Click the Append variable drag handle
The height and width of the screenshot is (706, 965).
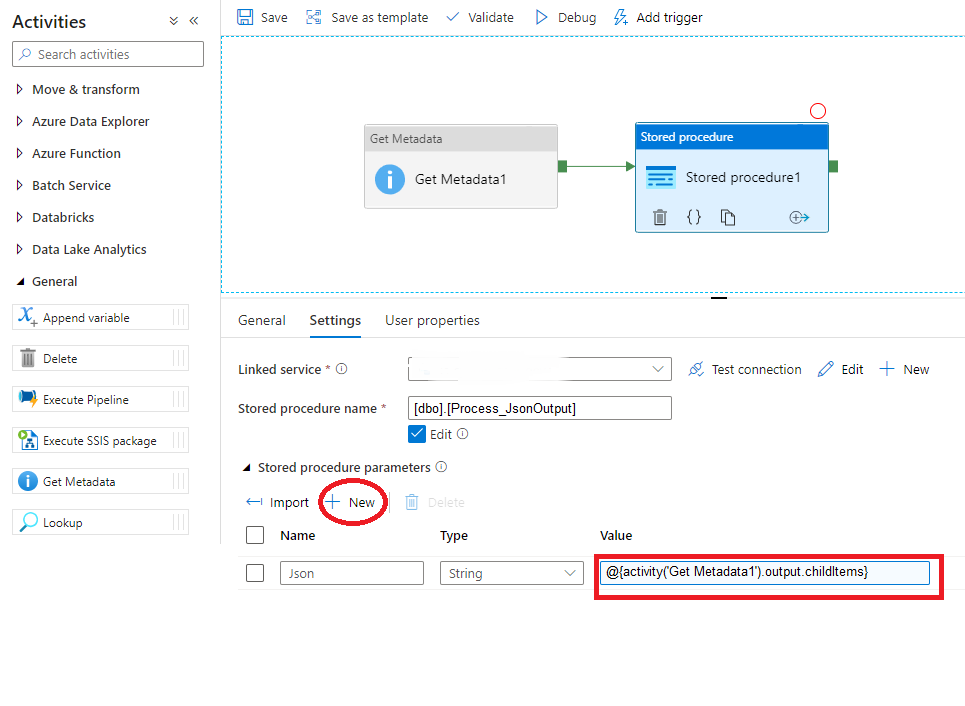click(179, 317)
